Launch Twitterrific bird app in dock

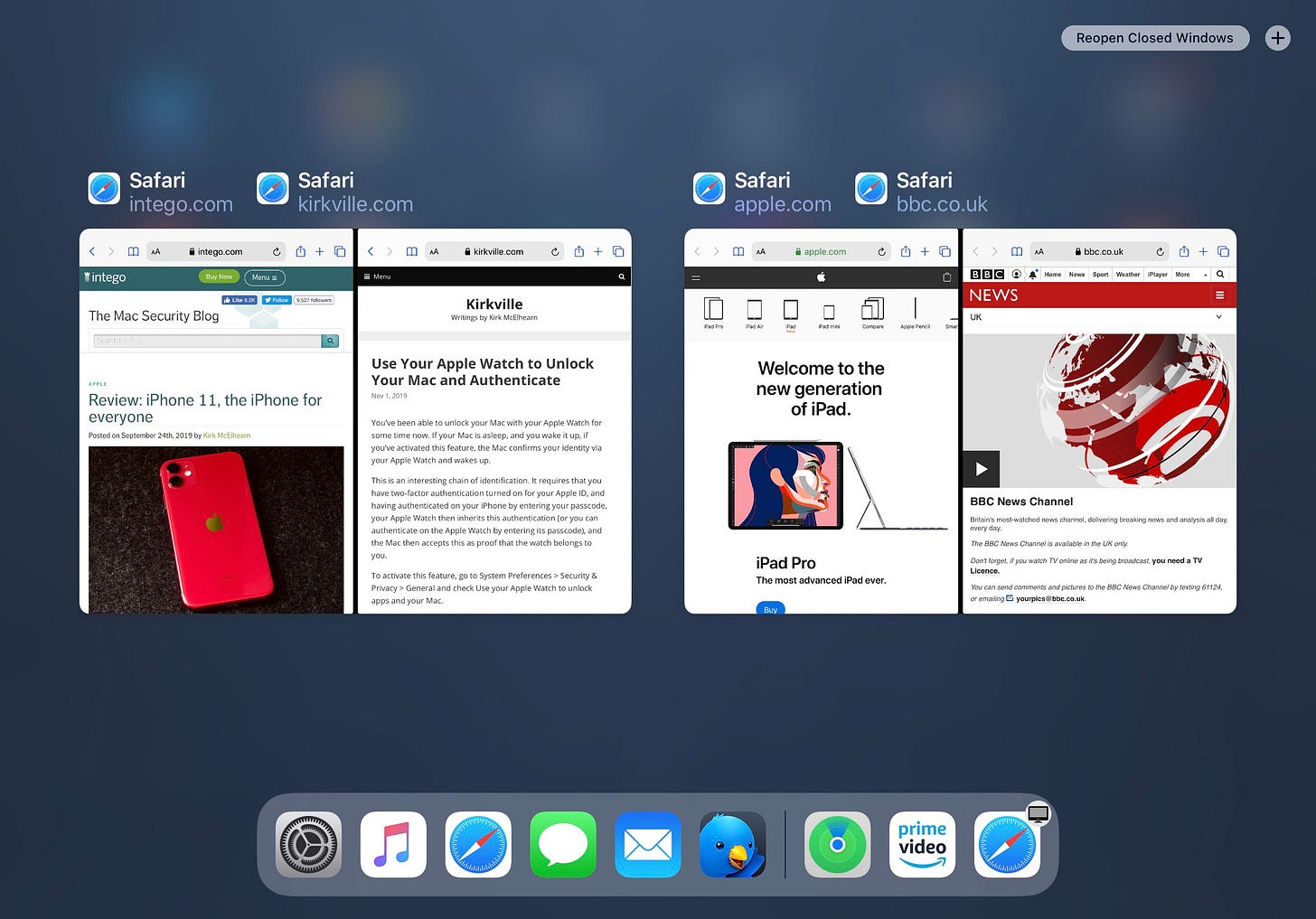click(733, 845)
